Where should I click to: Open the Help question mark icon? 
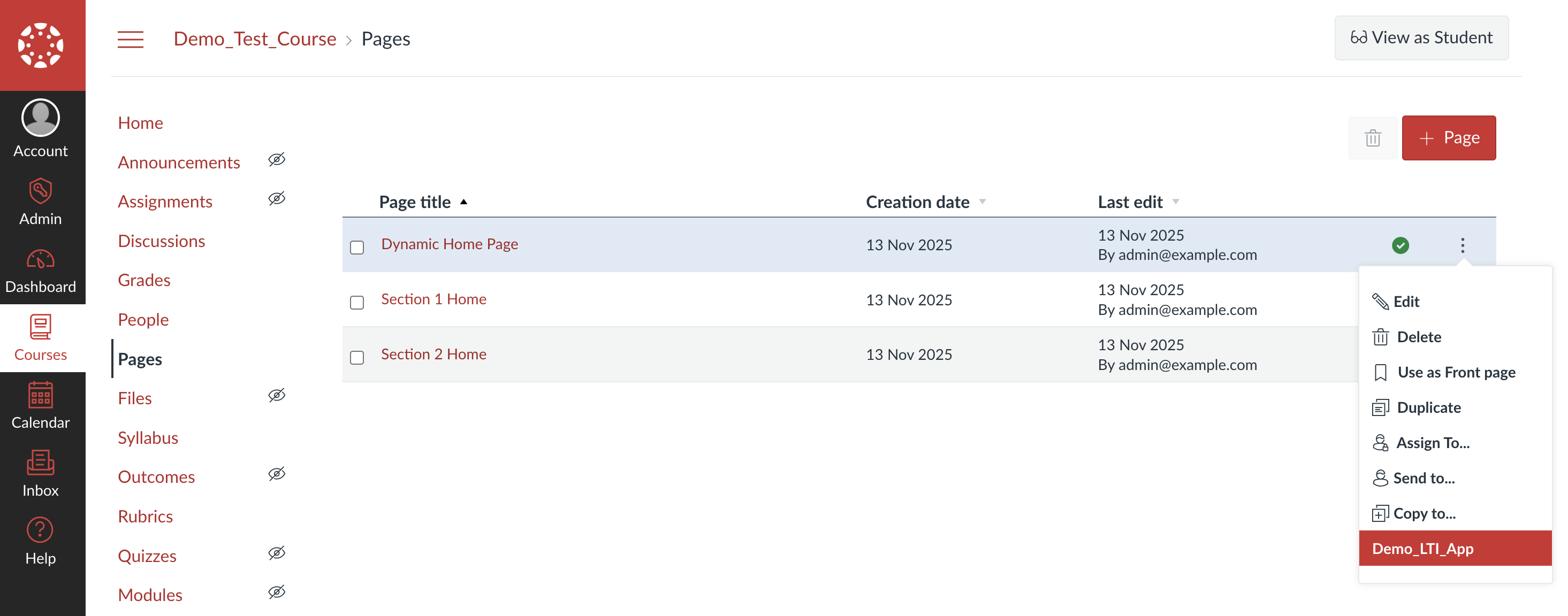(x=41, y=531)
